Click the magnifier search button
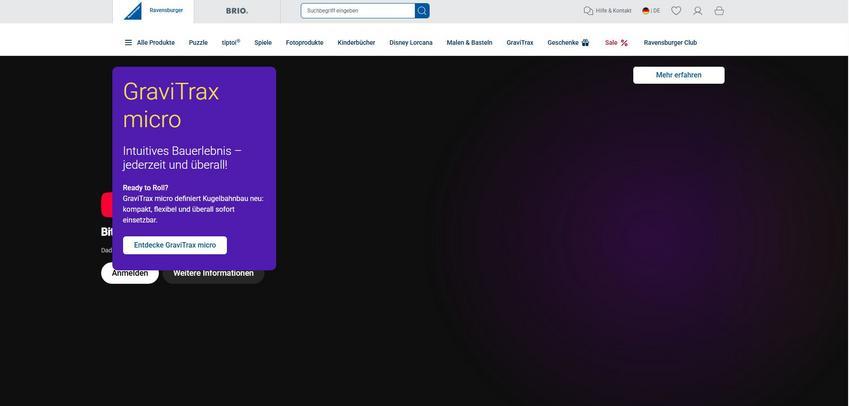This screenshot has width=849, height=406. tap(422, 11)
